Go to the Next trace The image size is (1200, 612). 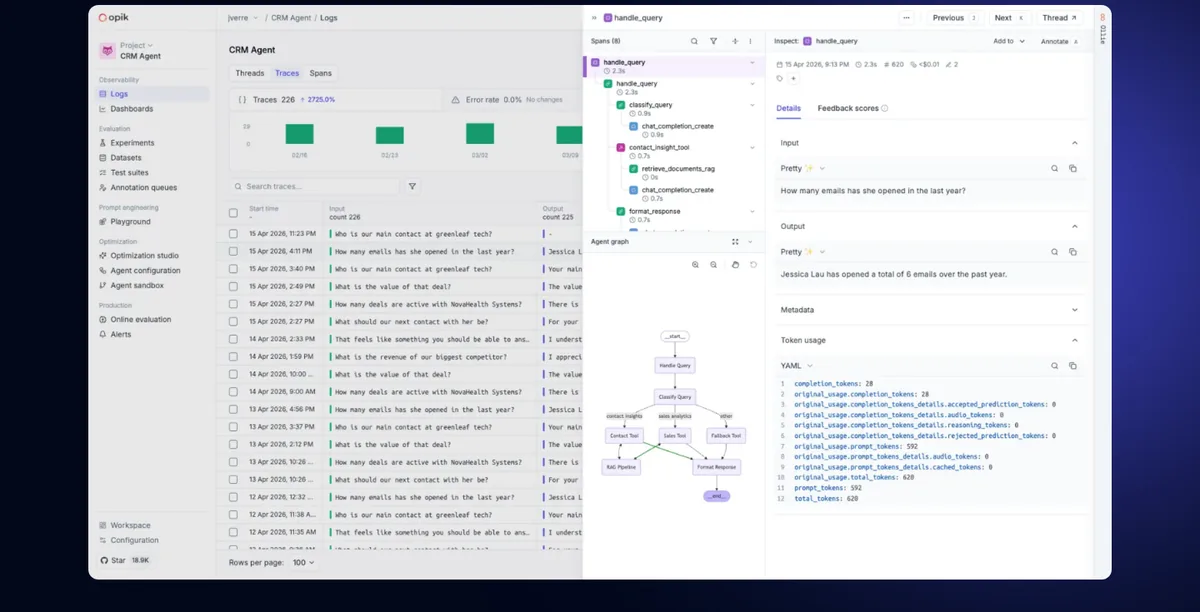coord(1008,18)
